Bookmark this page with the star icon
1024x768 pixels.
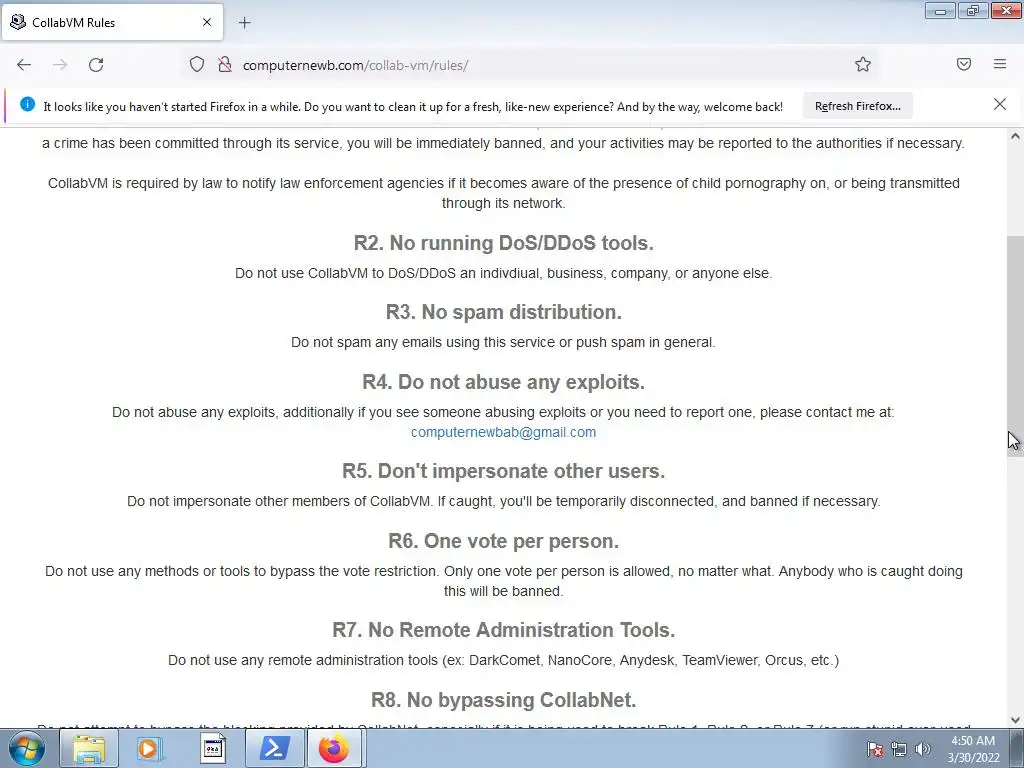[x=863, y=64]
